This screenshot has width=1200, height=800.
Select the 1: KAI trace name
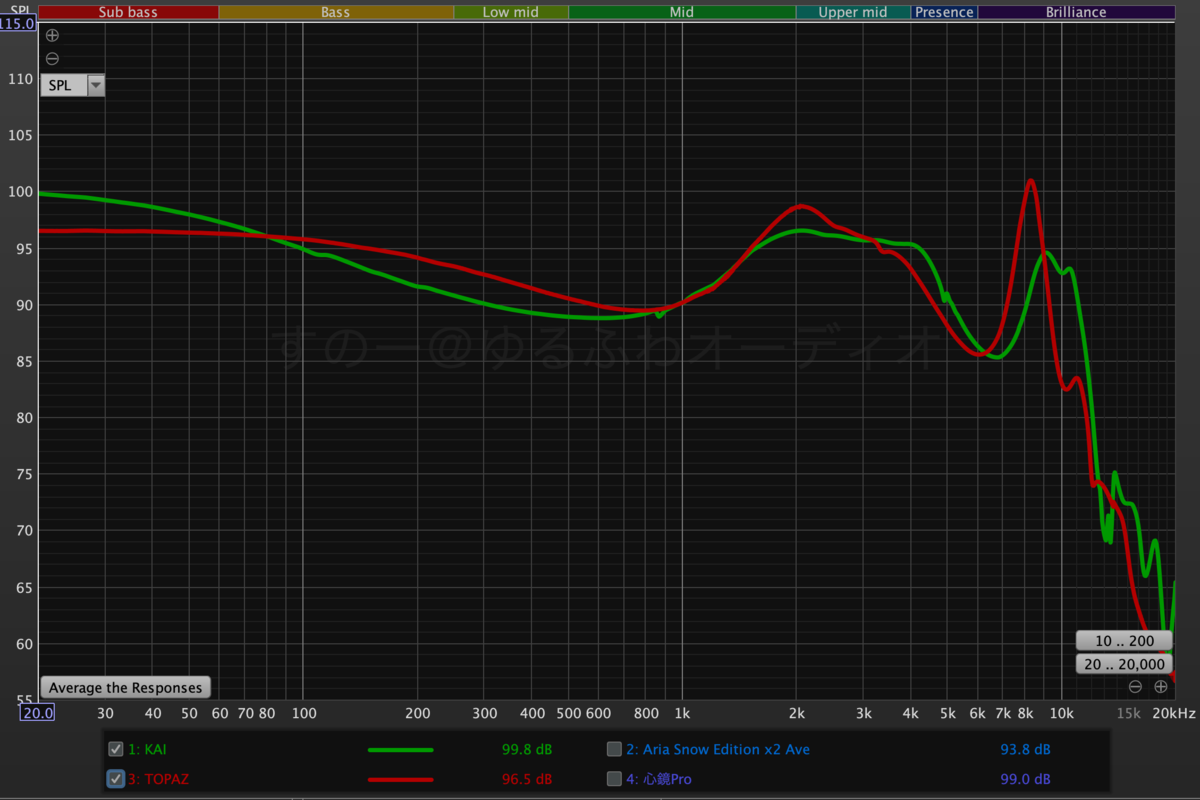pyautogui.click(x=148, y=749)
